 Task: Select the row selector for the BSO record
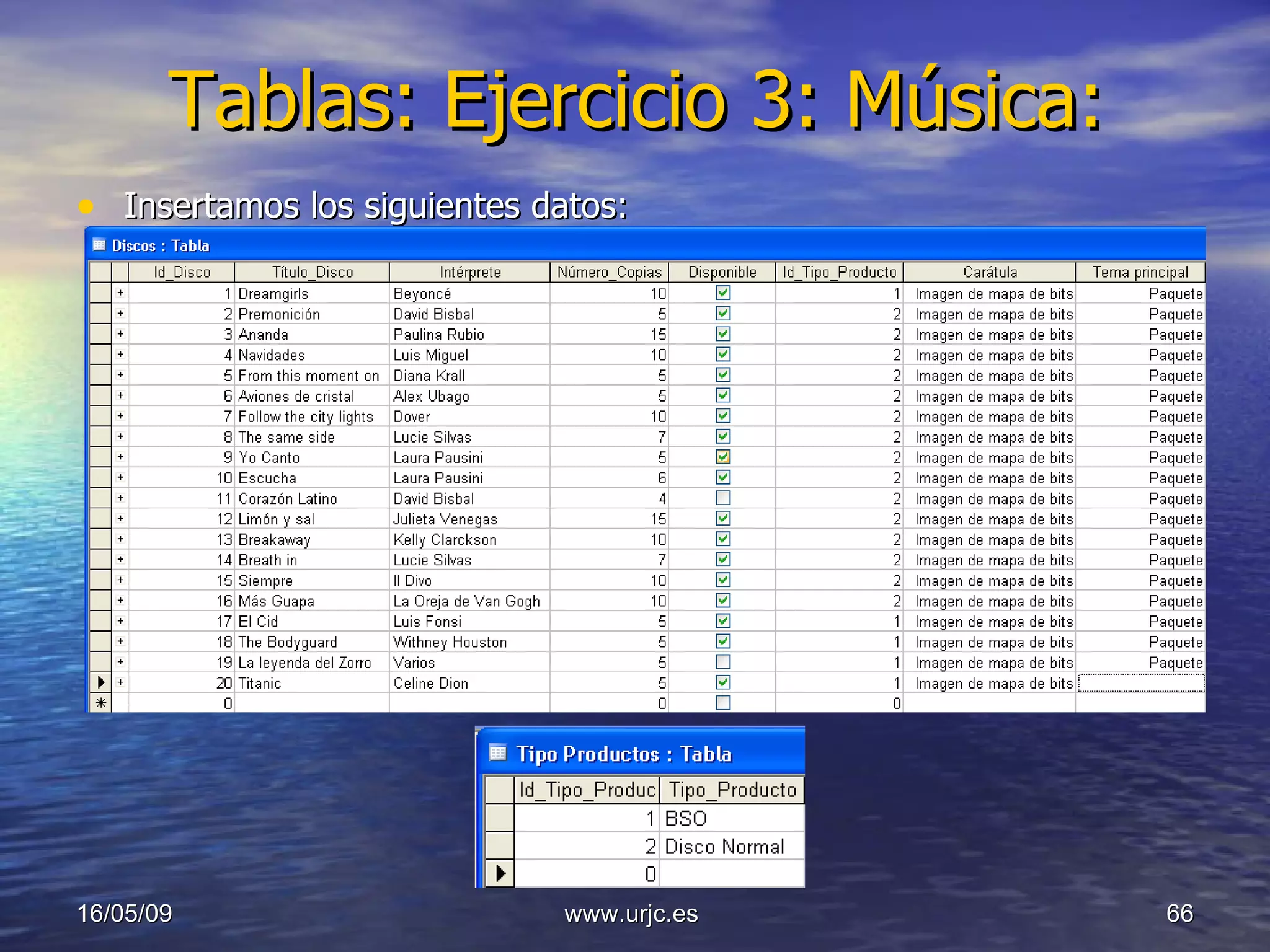tap(500, 818)
